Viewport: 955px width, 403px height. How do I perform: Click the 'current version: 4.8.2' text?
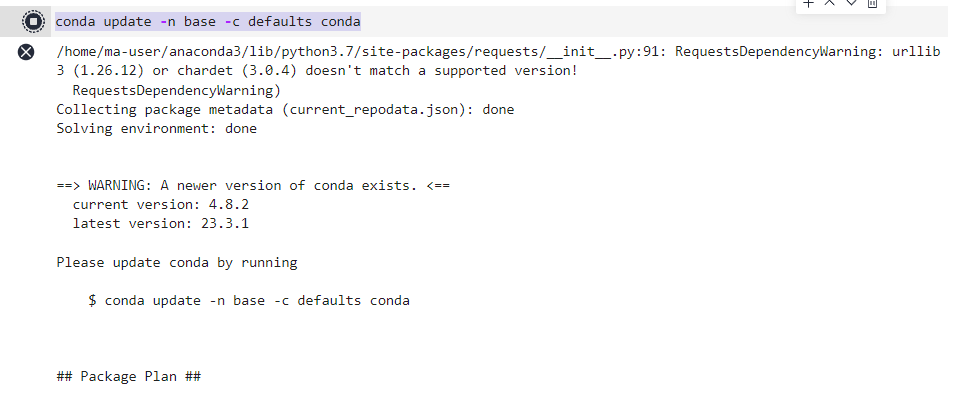[x=160, y=204]
